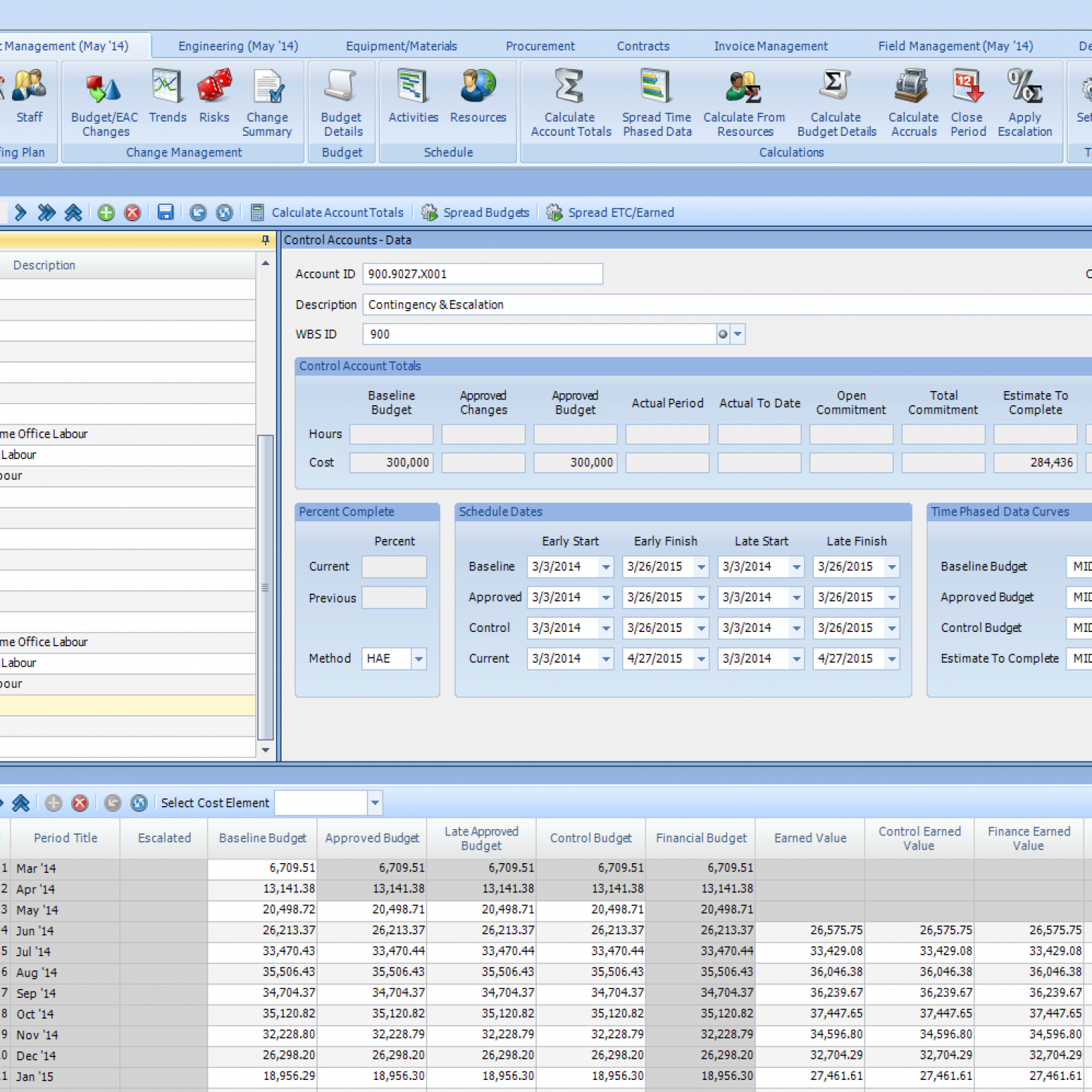Run Spread Time Phased Data
Screen dimensions: 1092x1092
[x=656, y=103]
